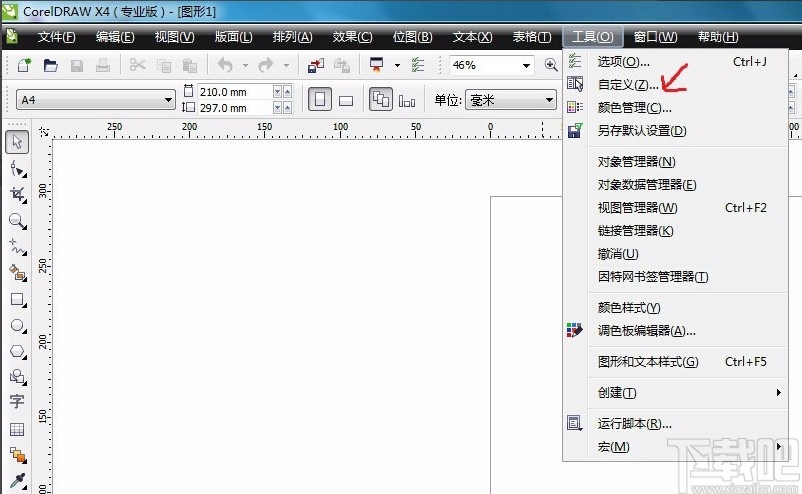Image resolution: width=802 pixels, height=494 pixels.
Task: Expand the undo history dropdown arrow
Action: [245, 65]
